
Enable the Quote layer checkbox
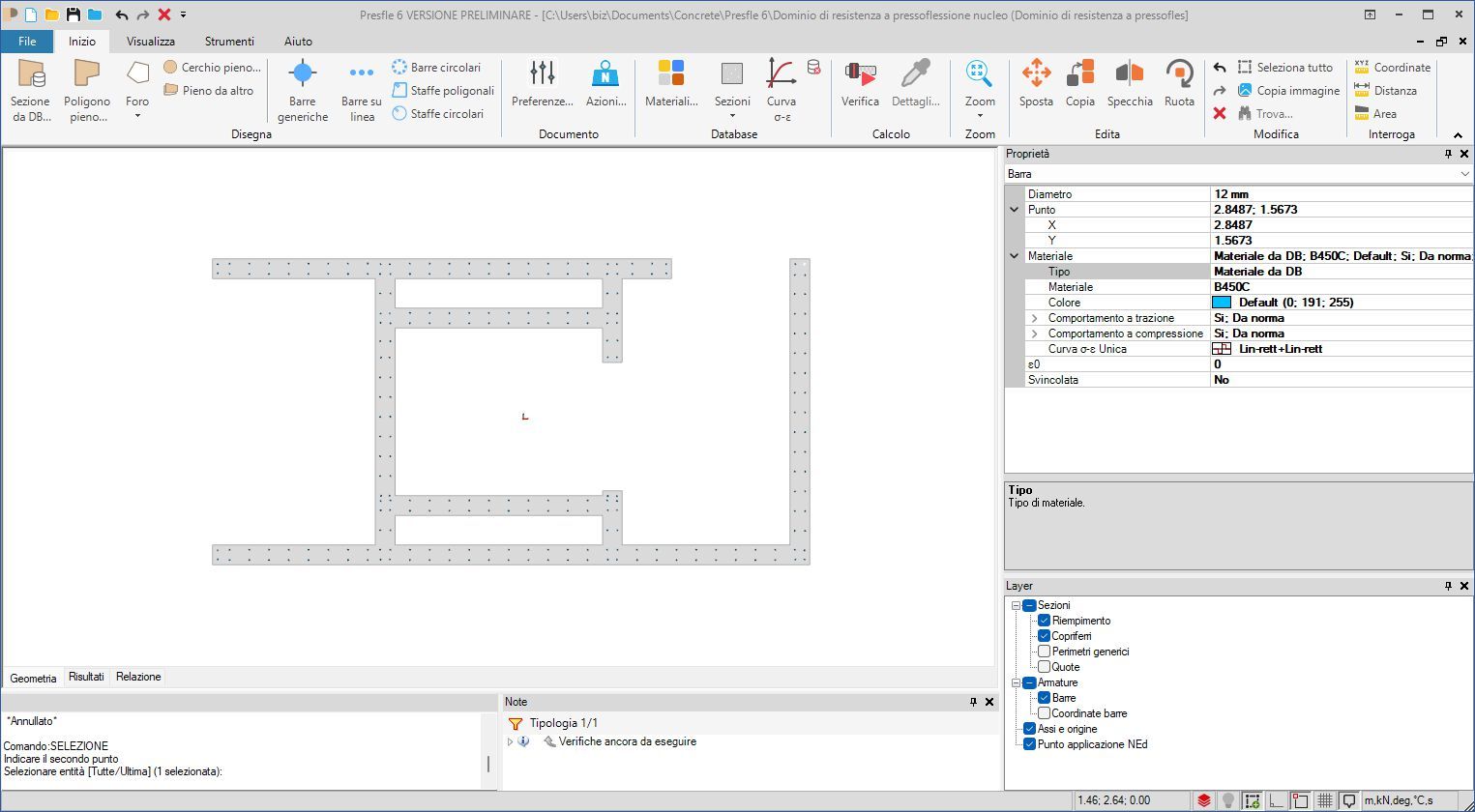[1044, 667]
